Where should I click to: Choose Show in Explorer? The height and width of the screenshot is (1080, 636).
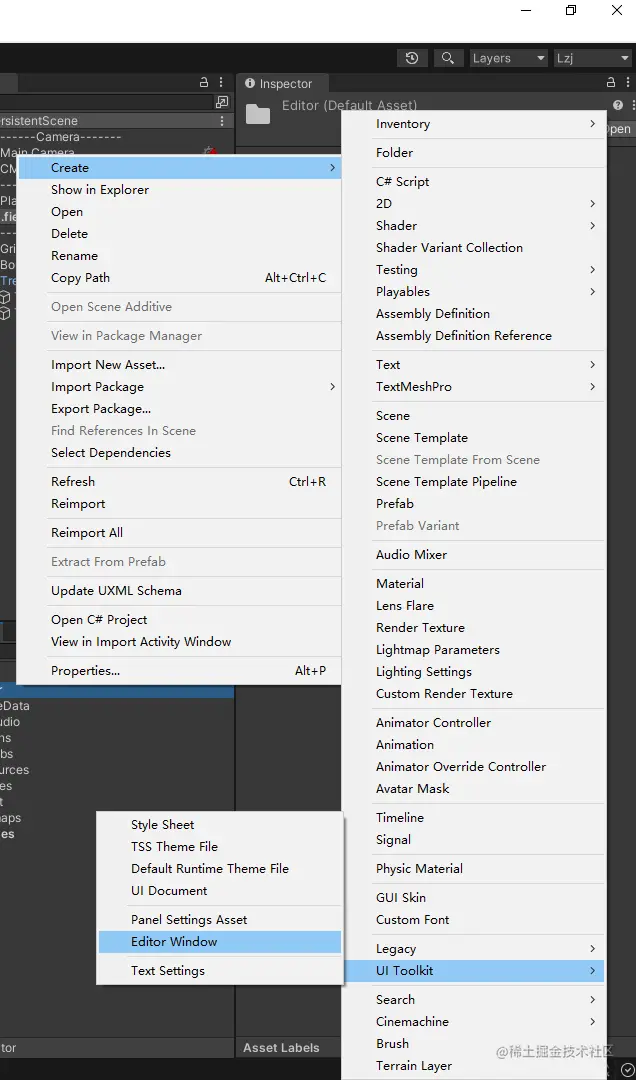(179, 190)
